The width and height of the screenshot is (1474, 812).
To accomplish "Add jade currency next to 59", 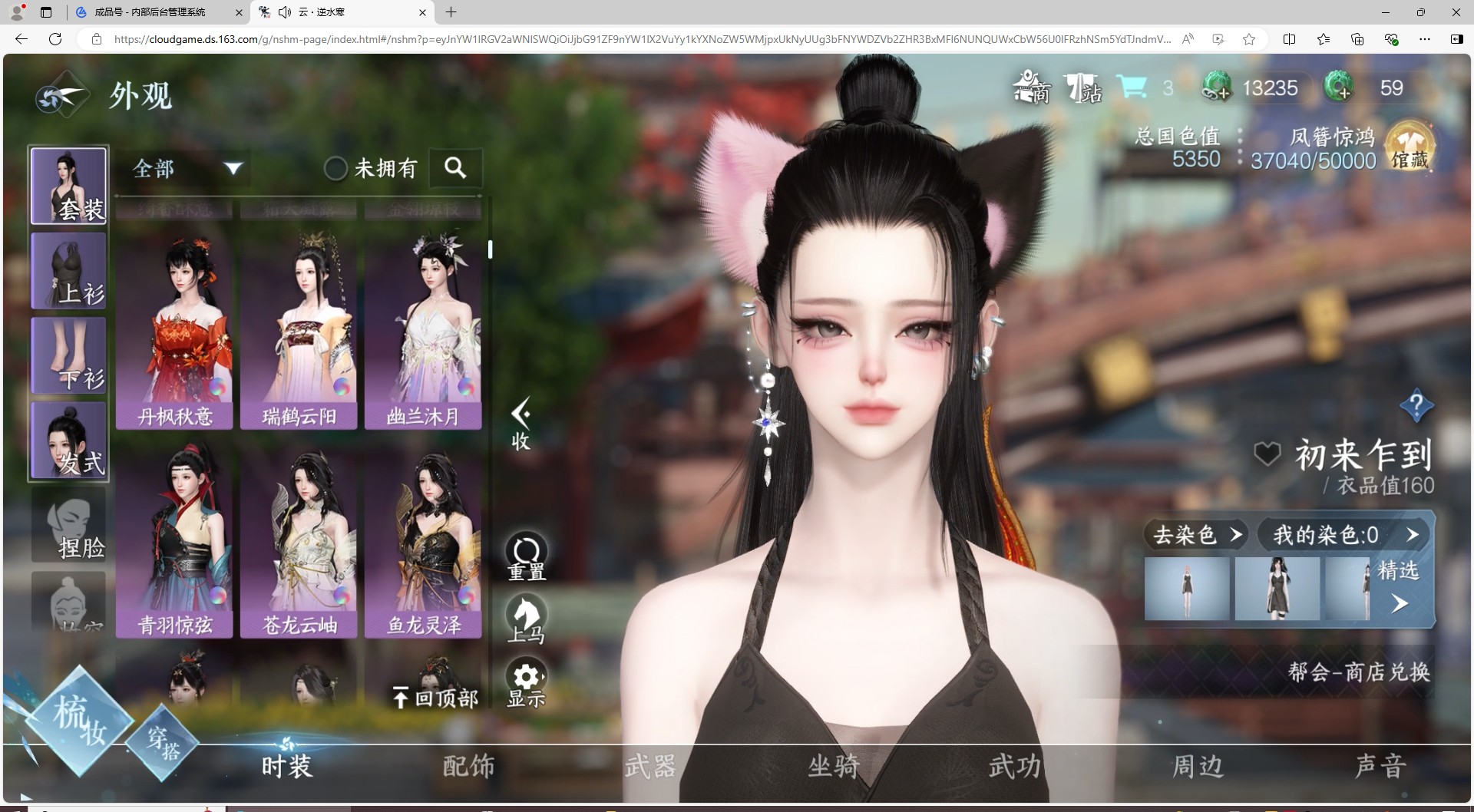I will [1339, 87].
